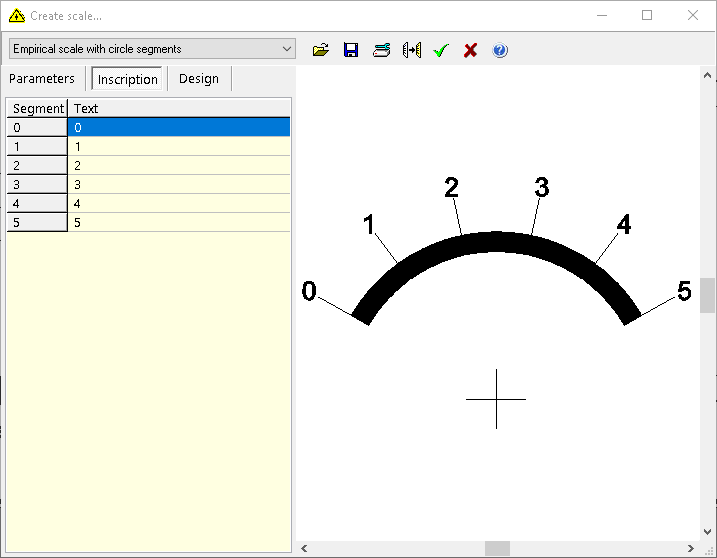
Task: Click the scale transfer icon with arrow
Action: (411, 50)
